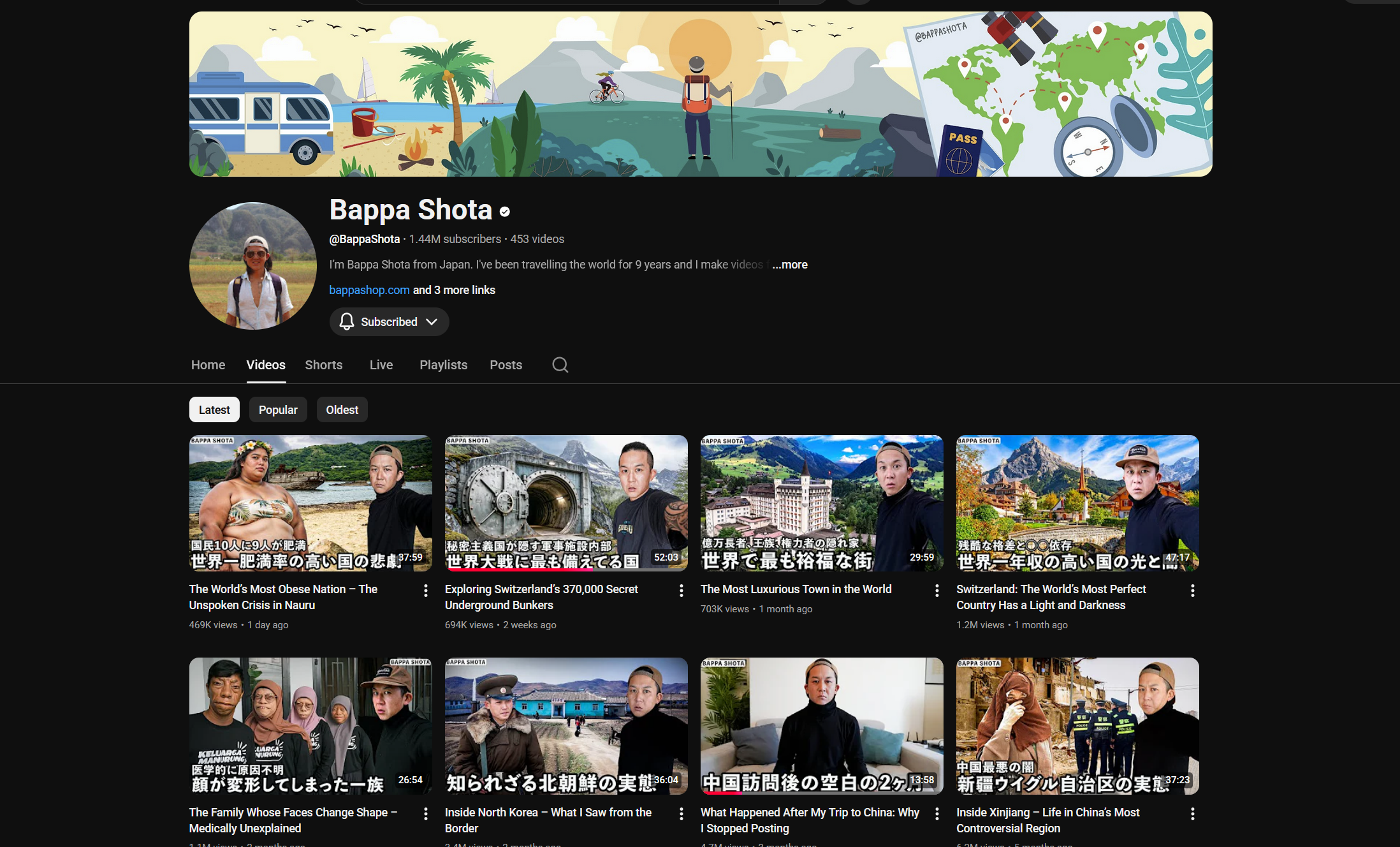
Task: Switch to the Shorts tab
Action: click(323, 365)
